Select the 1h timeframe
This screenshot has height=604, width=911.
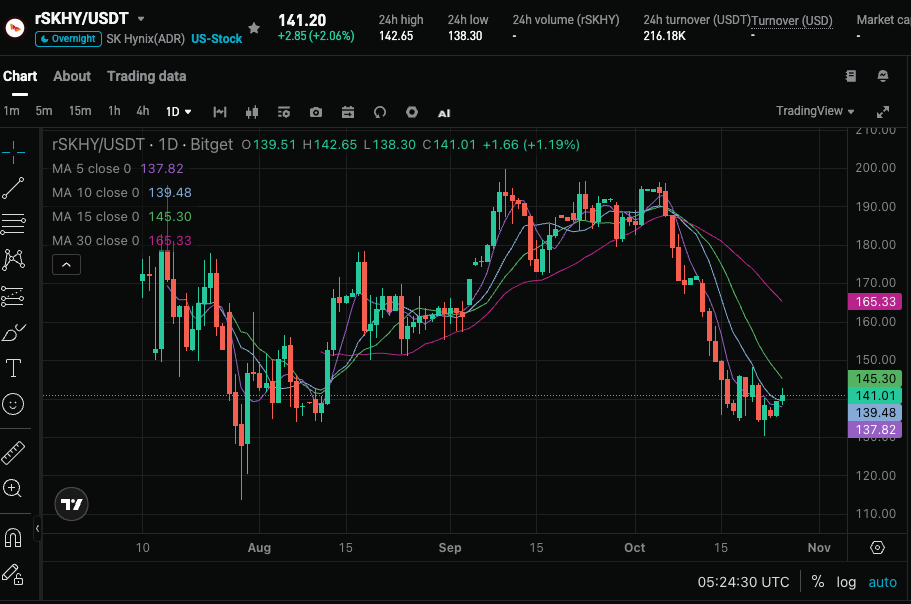(x=114, y=111)
